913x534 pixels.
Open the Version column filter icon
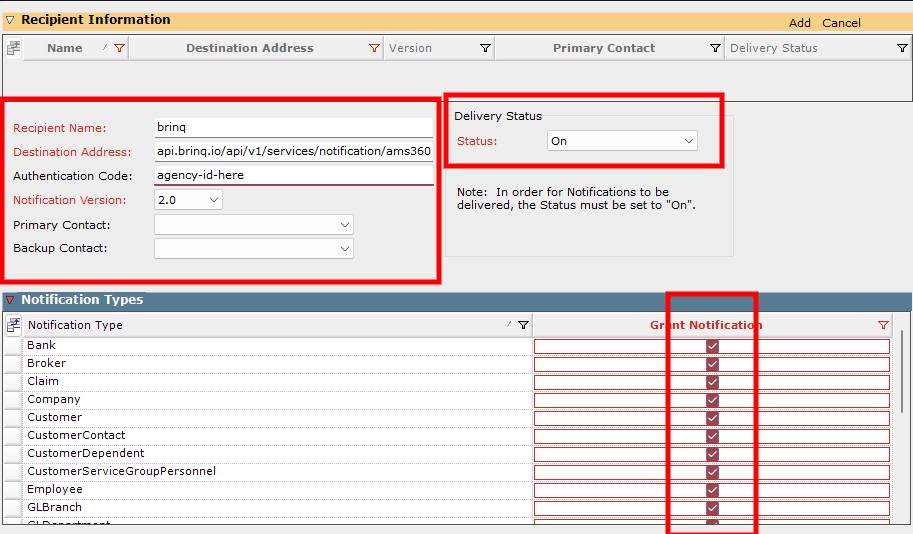pyautogui.click(x=485, y=48)
